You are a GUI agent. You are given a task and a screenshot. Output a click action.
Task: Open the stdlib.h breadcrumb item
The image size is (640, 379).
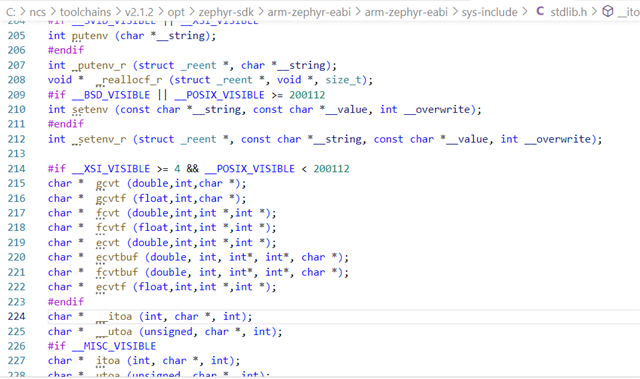click(569, 12)
